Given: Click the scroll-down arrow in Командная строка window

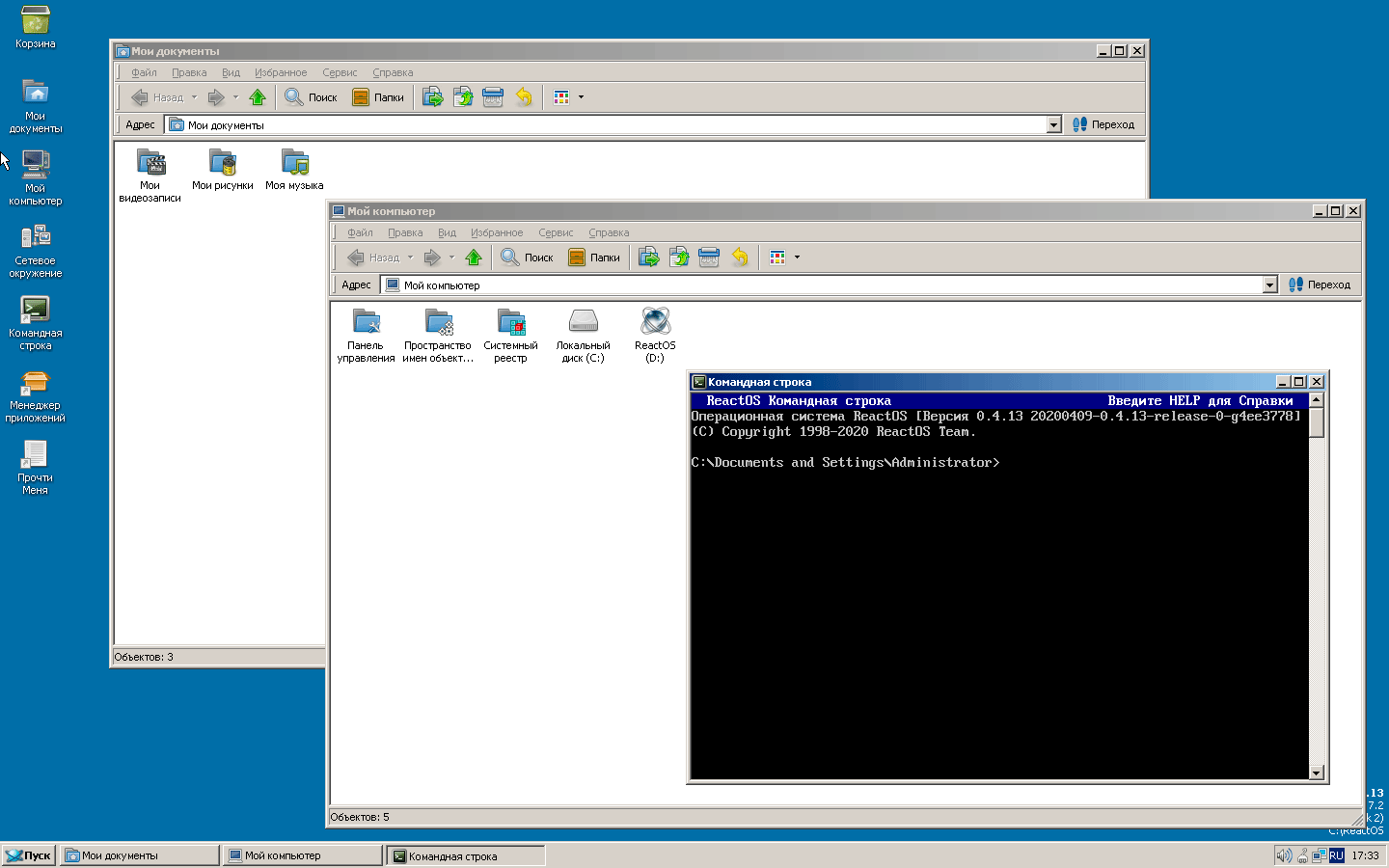Looking at the screenshot, I should (1316, 773).
